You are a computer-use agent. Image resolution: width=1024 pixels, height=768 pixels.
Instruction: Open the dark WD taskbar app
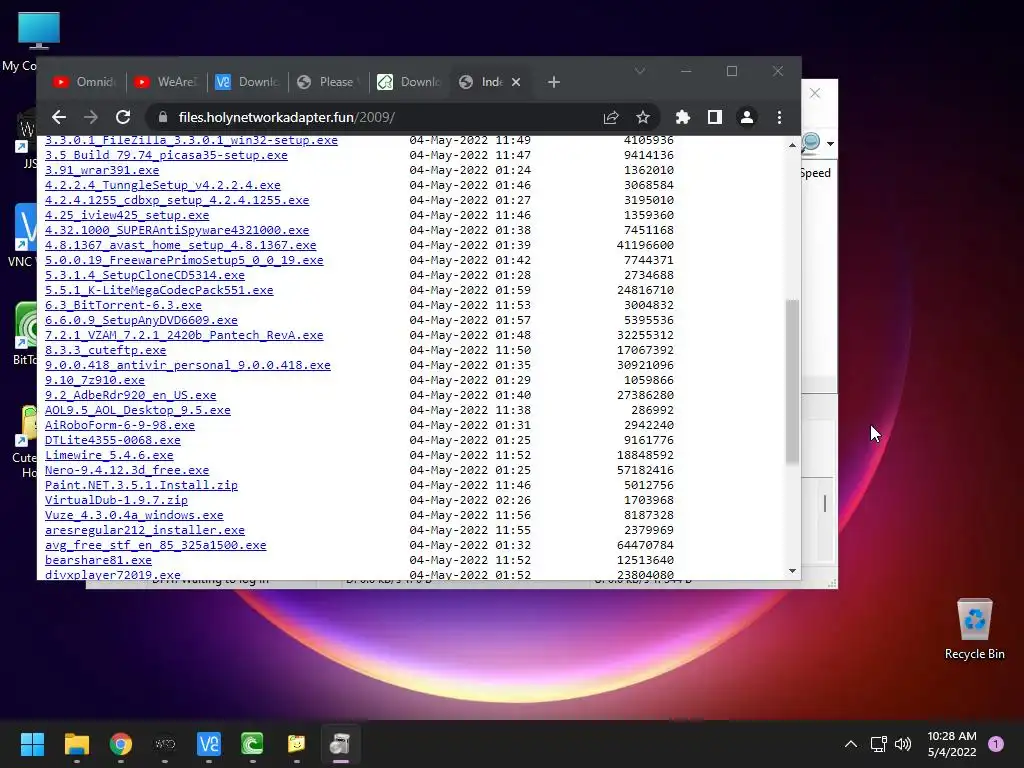(165, 744)
